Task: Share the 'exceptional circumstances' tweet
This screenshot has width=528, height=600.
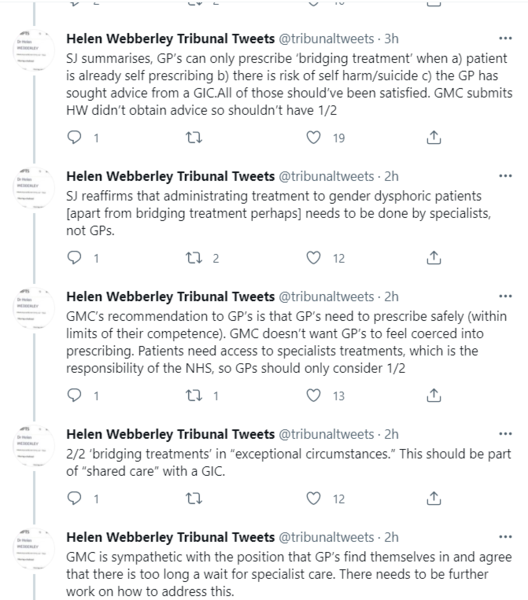Action: (433, 499)
